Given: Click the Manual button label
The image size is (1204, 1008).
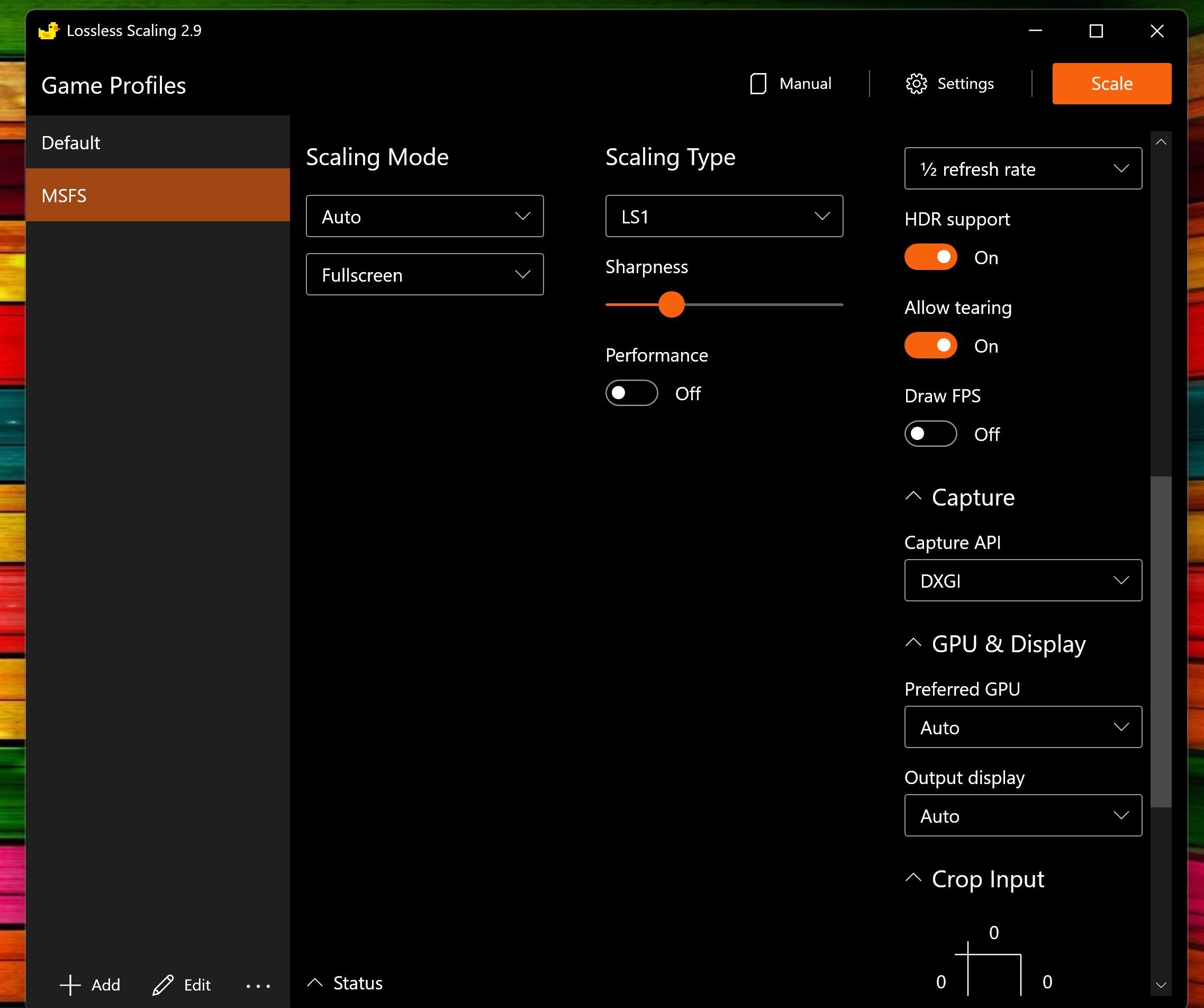Looking at the screenshot, I should (x=805, y=84).
